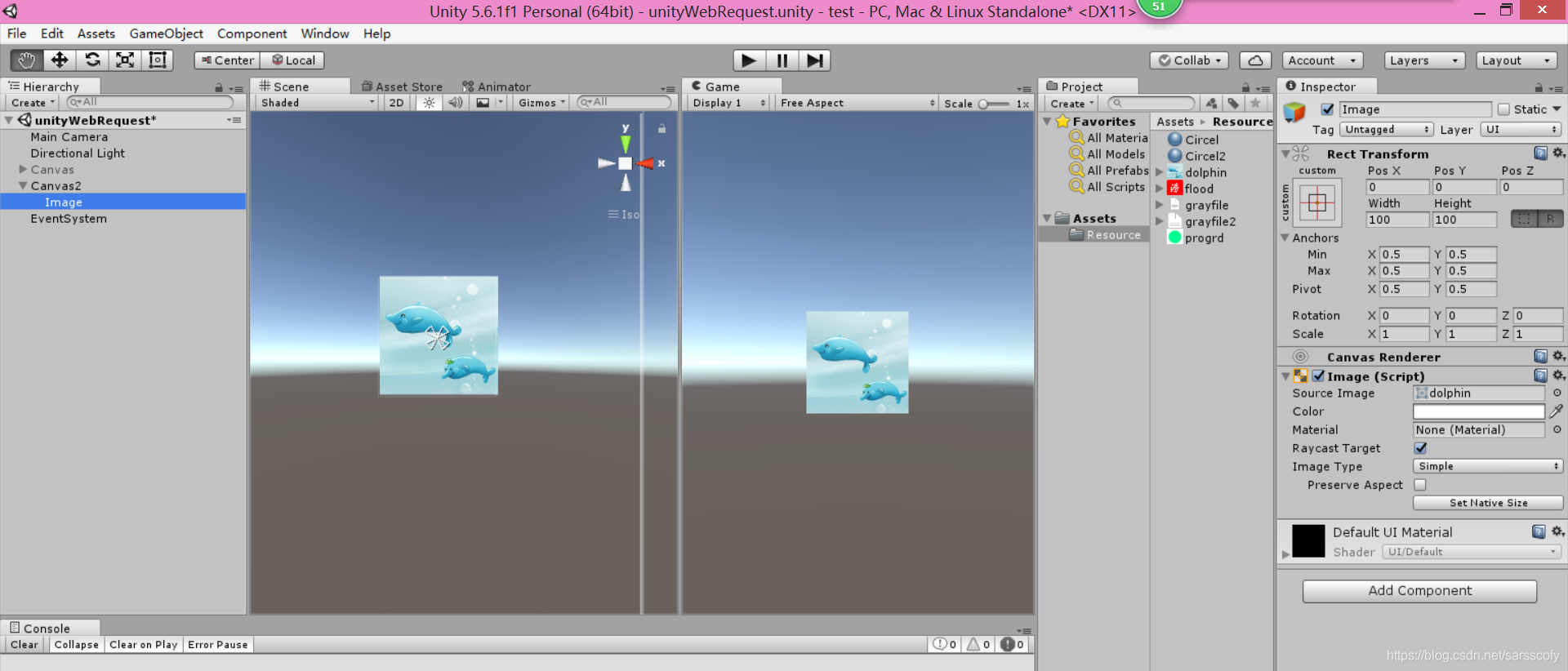Toggle Raw edit mode R button
The height and width of the screenshot is (671, 1568).
click(x=1550, y=219)
